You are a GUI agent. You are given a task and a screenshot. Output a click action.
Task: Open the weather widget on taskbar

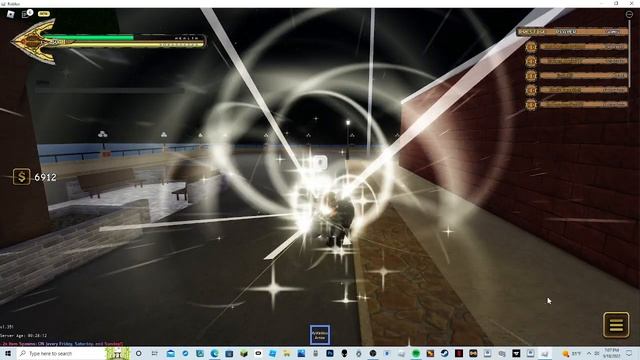pos(571,353)
